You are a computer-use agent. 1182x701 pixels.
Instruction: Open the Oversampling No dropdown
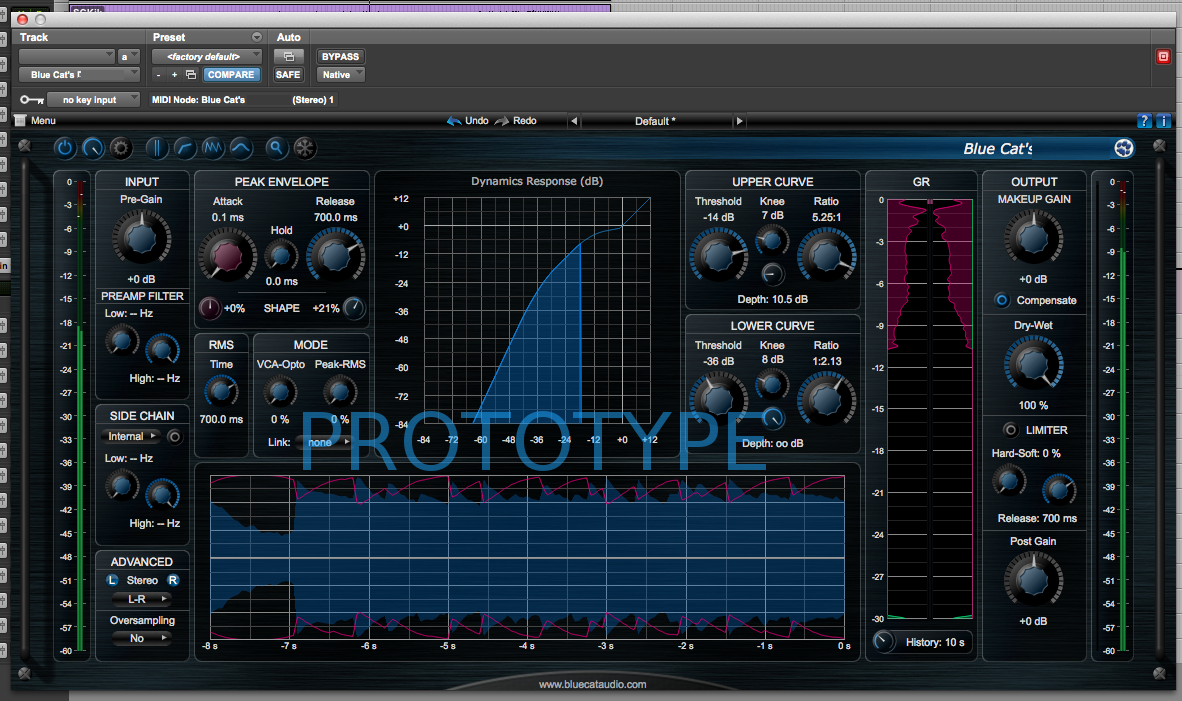[x=142, y=638]
